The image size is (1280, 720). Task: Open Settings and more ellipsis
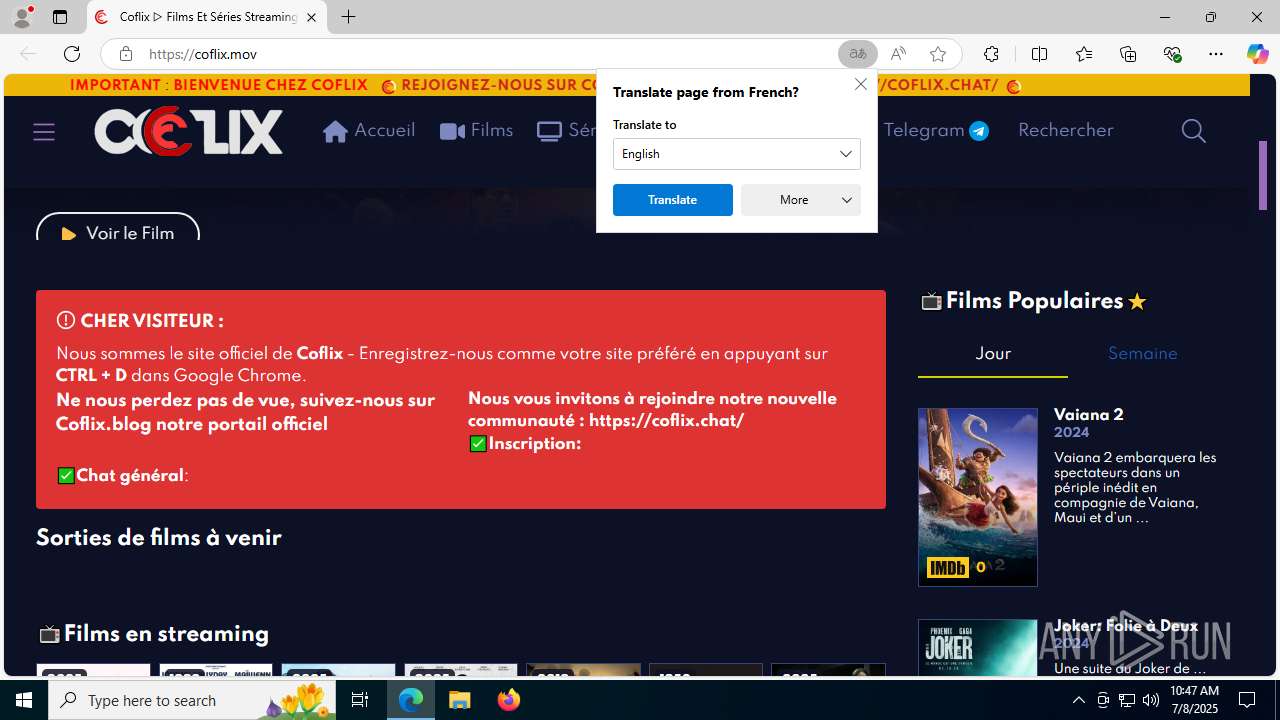pyautogui.click(x=1216, y=54)
